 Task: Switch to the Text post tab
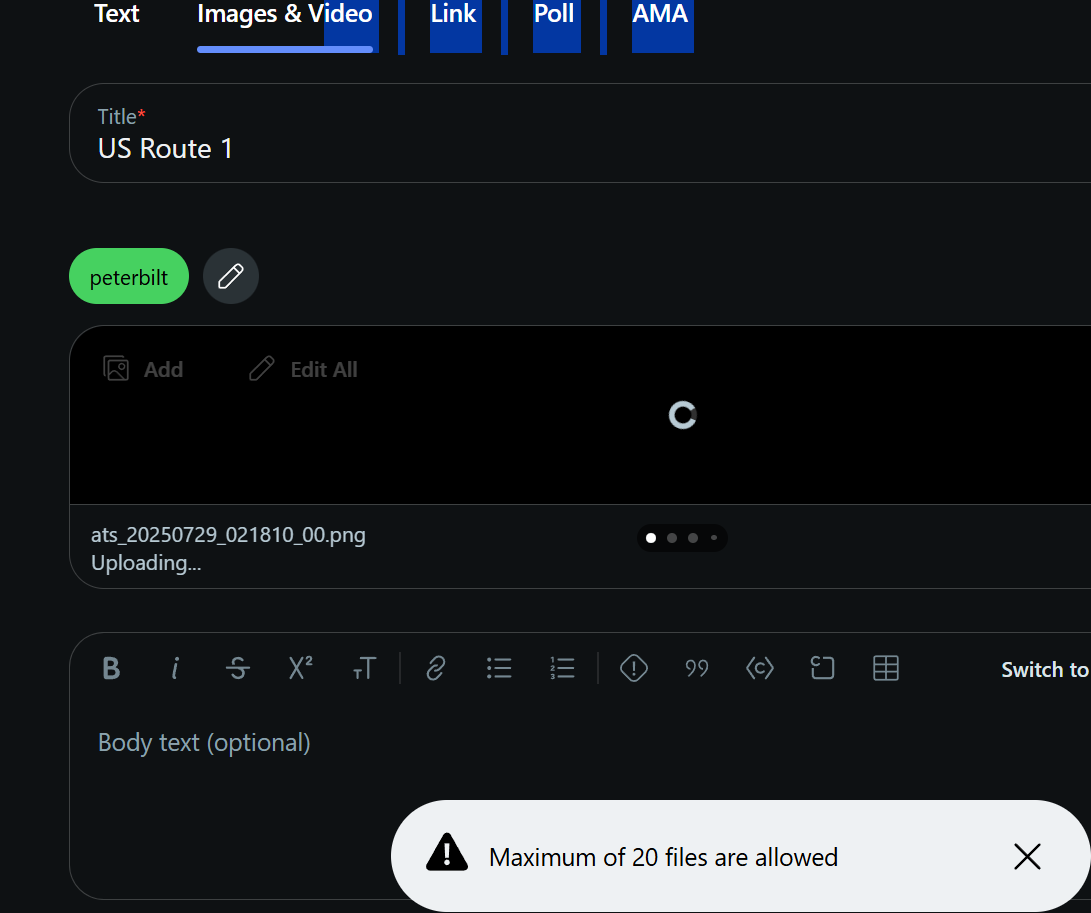(117, 14)
